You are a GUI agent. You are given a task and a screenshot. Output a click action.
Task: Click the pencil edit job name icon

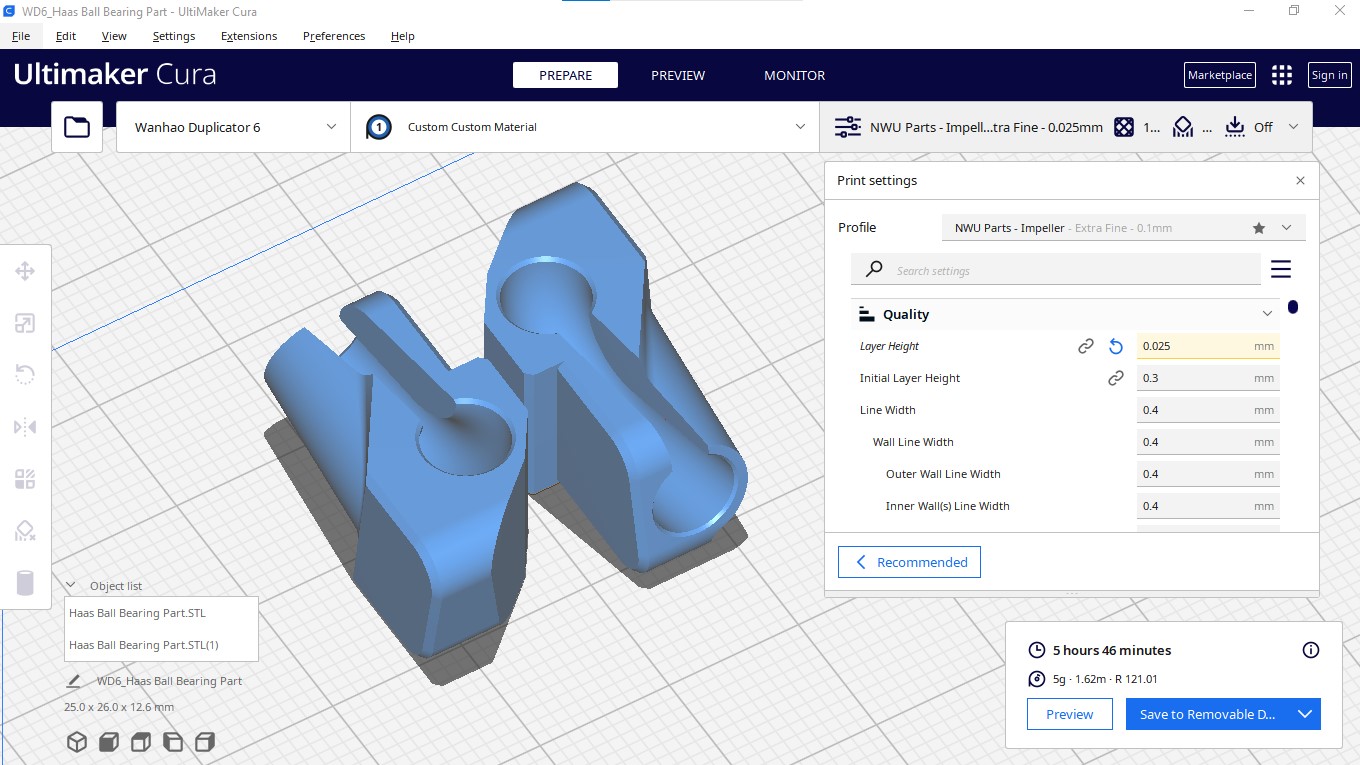73,681
